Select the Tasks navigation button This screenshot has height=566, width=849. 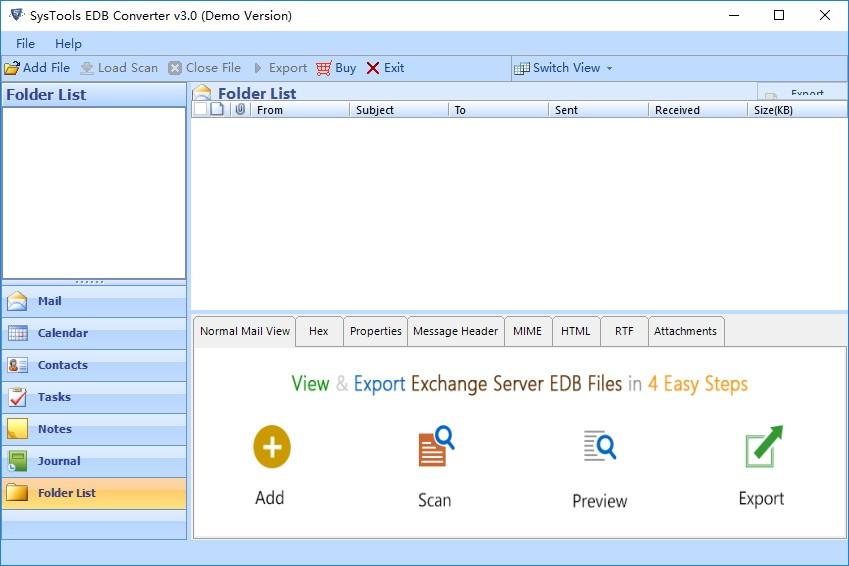click(x=94, y=397)
